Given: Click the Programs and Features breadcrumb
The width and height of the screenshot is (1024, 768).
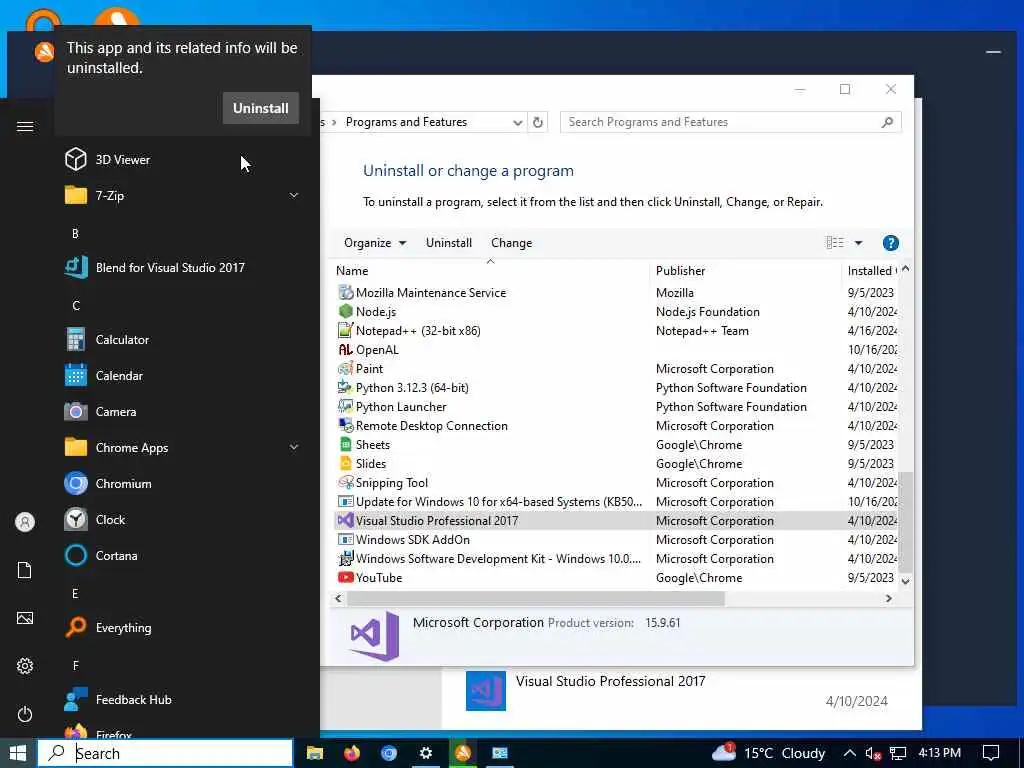Looking at the screenshot, I should tap(406, 122).
